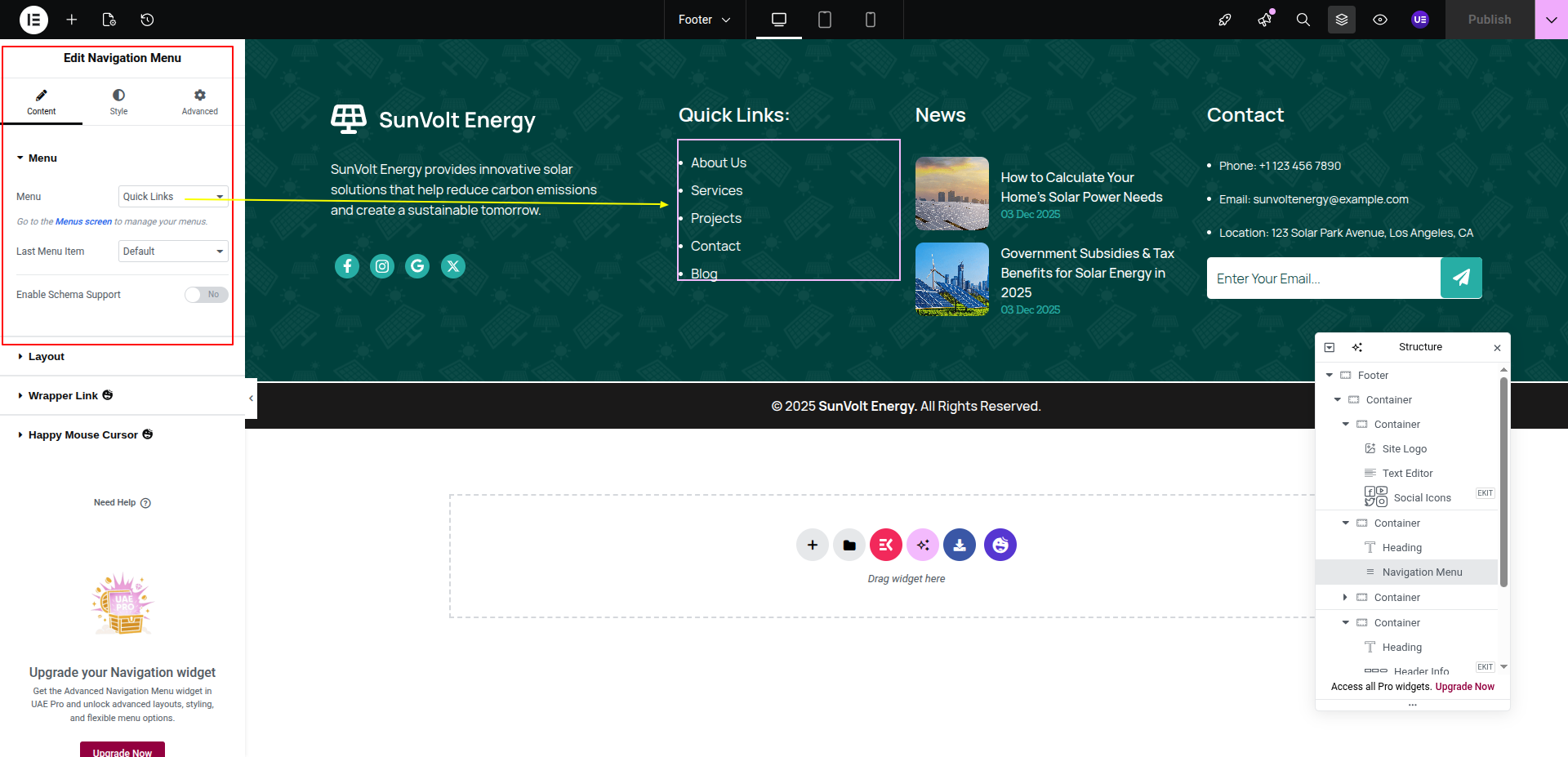Collapse the Footer tree item in Structure
The height and width of the screenshot is (757, 1568).
tap(1330, 376)
